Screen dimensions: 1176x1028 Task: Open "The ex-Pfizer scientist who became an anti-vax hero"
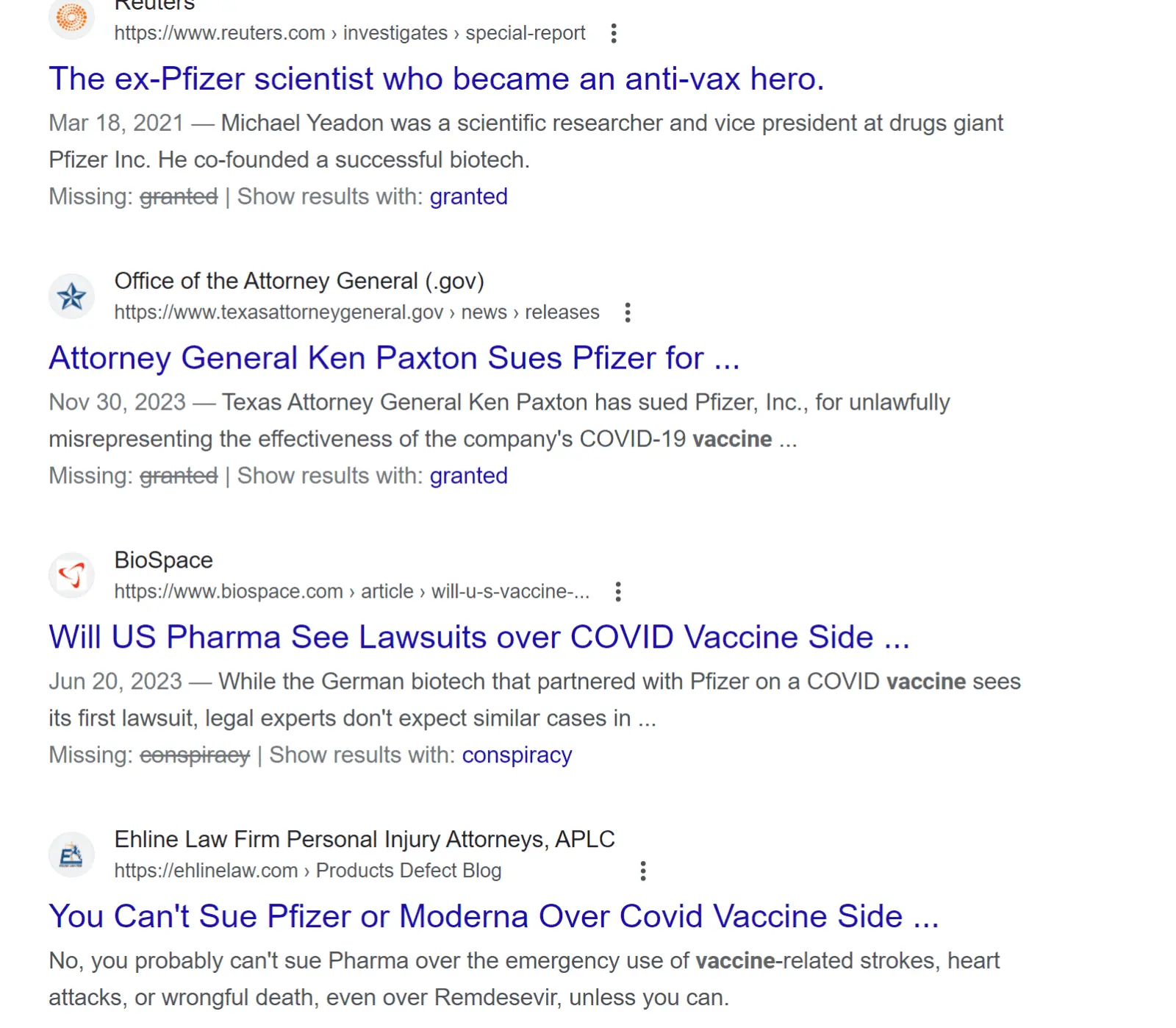[x=436, y=79]
